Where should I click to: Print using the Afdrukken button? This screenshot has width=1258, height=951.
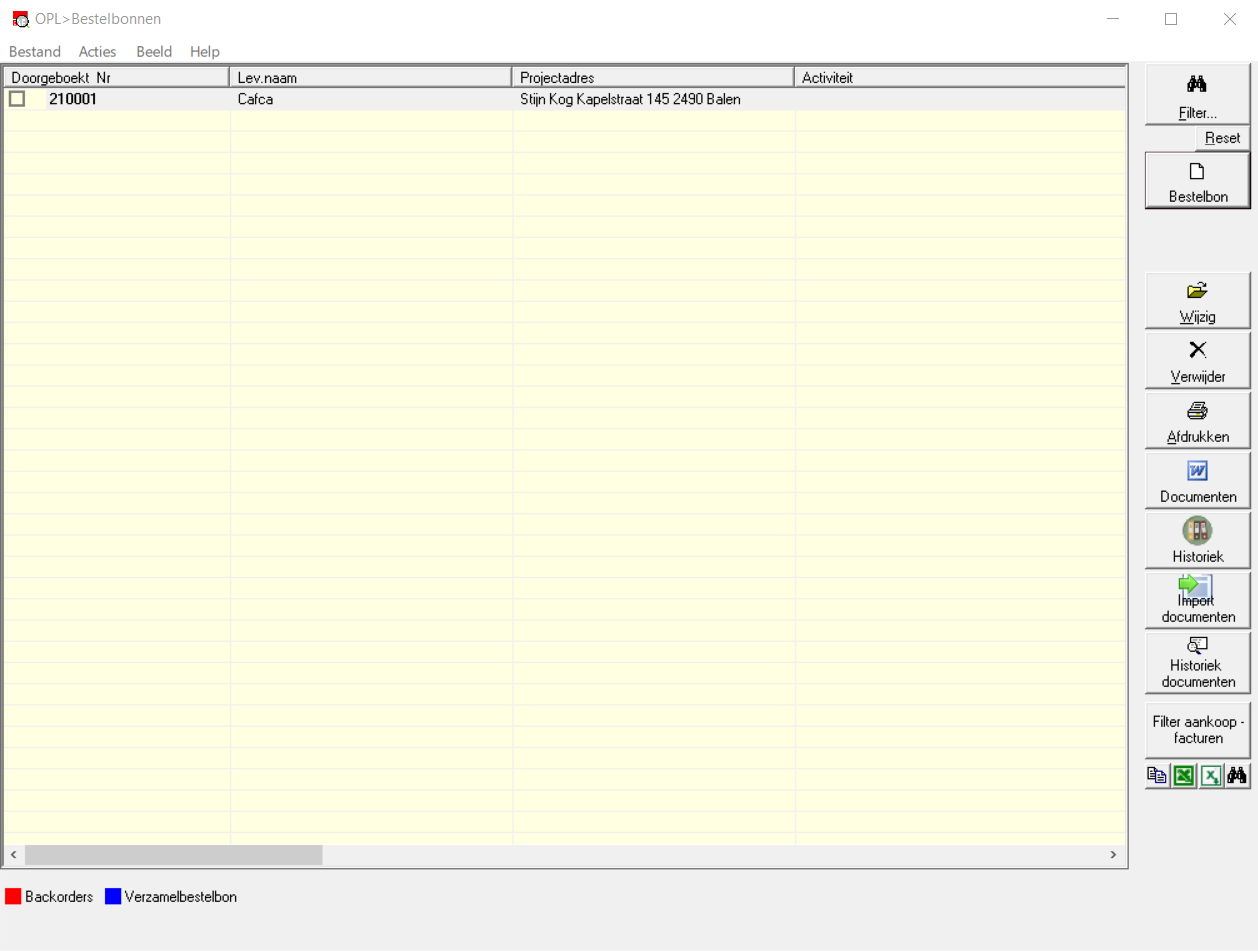pyautogui.click(x=1197, y=421)
